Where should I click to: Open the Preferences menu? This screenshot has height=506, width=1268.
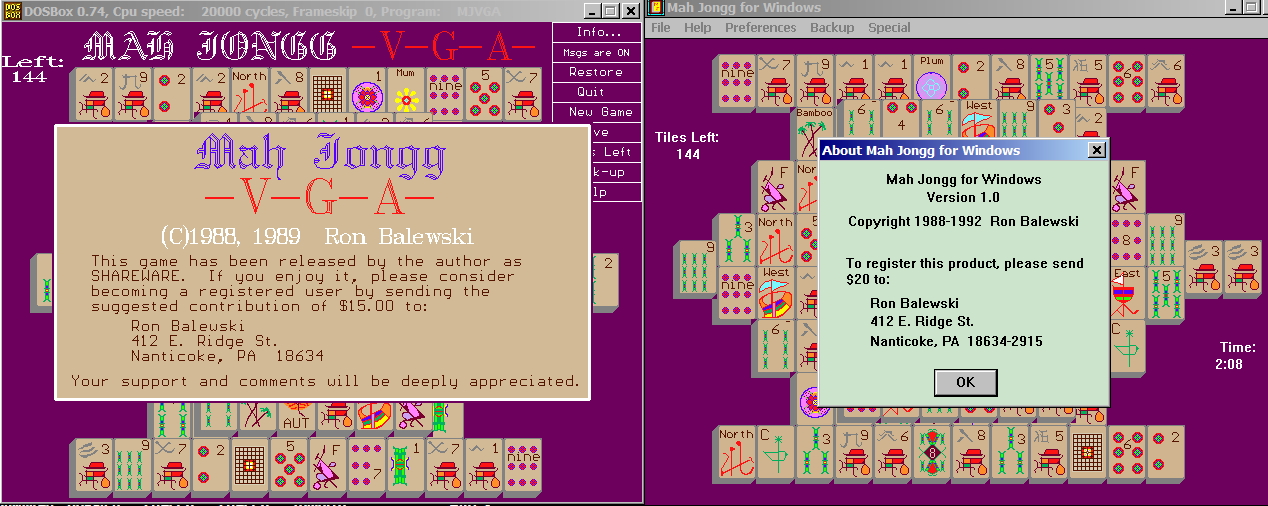coord(761,28)
